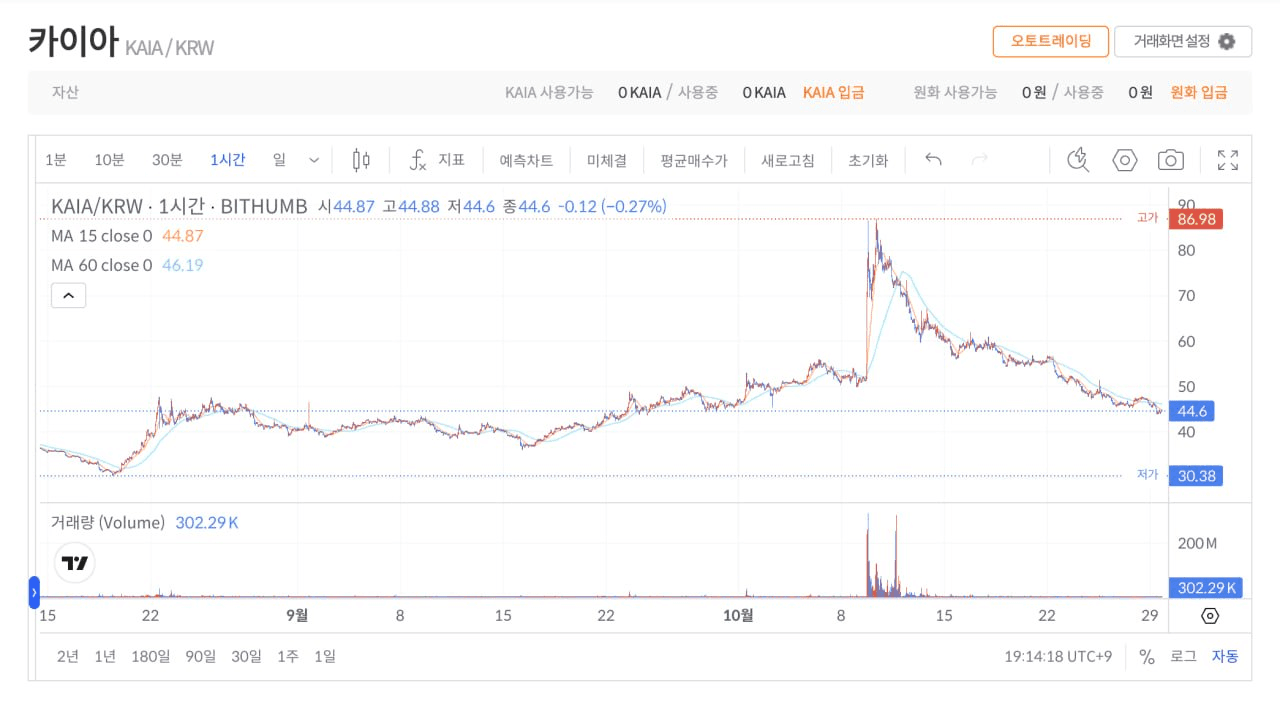Select the 90일 date range
Screen dimensions: 1280x707
tap(200, 657)
